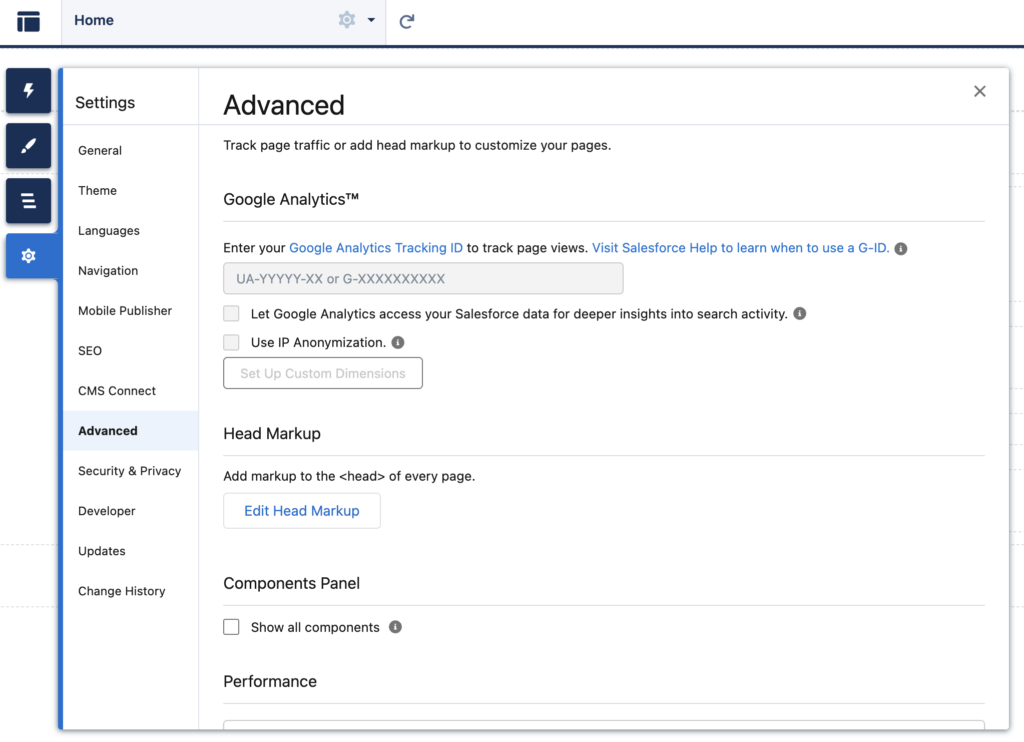Click the Experience Builder icon in the top-left corner
The image size is (1024, 742).
click(x=28, y=20)
